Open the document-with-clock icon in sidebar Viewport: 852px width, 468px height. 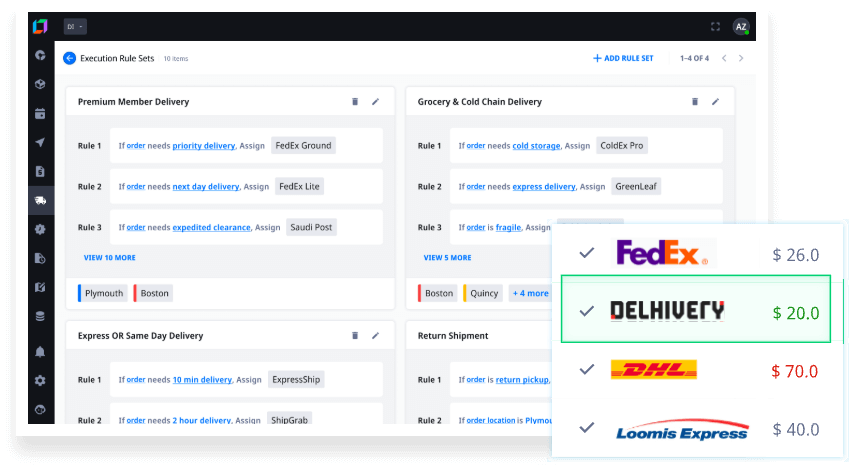[x=40, y=258]
